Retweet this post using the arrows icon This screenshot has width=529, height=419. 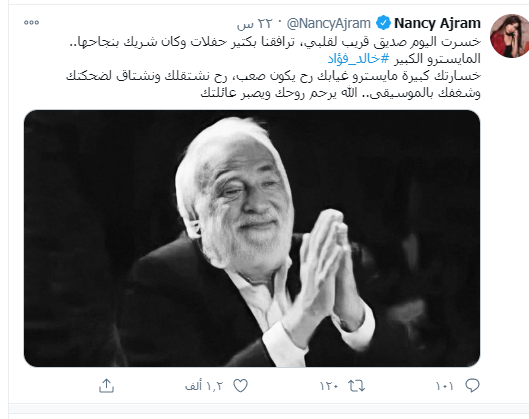(357, 386)
